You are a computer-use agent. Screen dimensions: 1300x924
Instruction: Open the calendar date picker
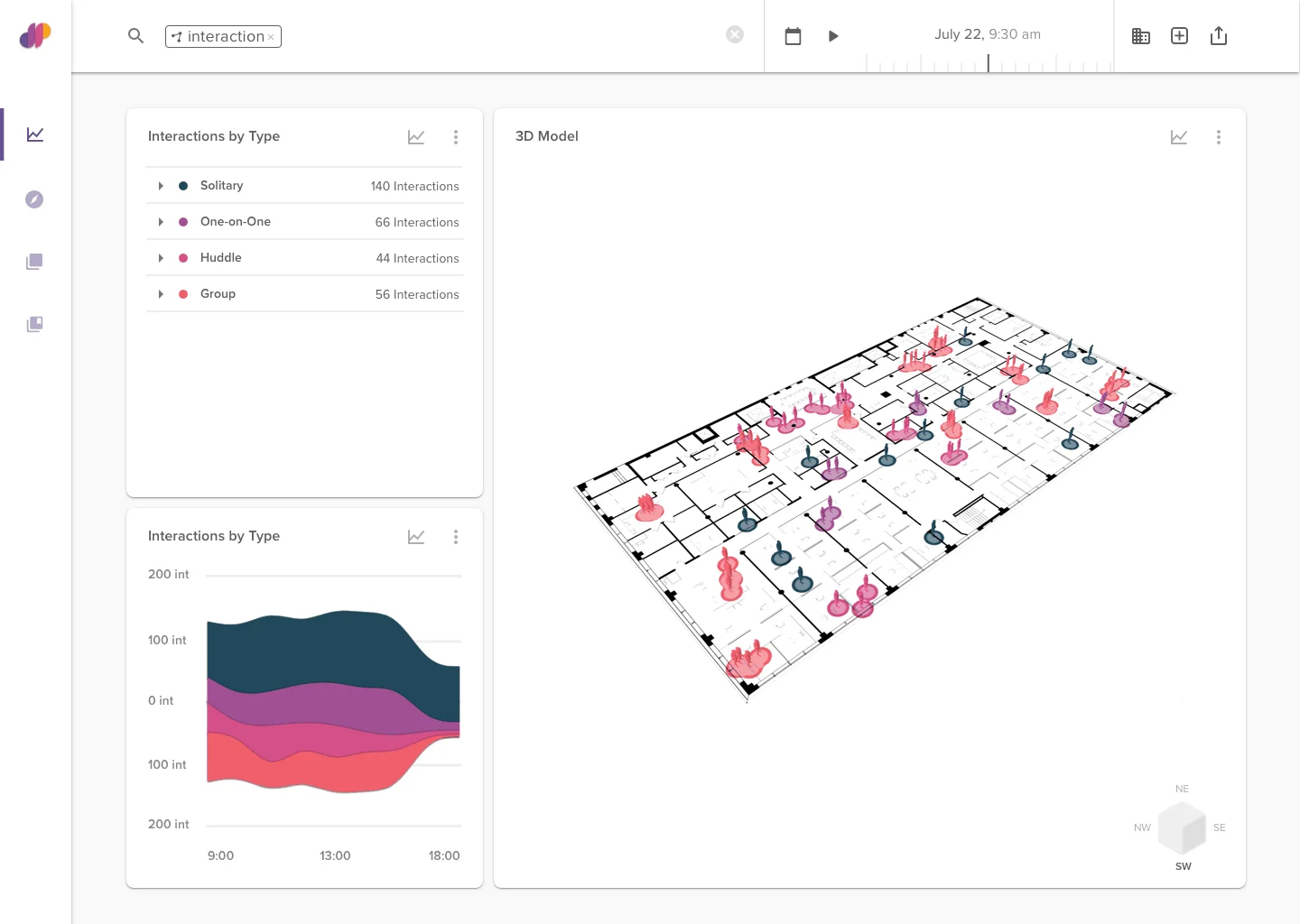click(793, 36)
